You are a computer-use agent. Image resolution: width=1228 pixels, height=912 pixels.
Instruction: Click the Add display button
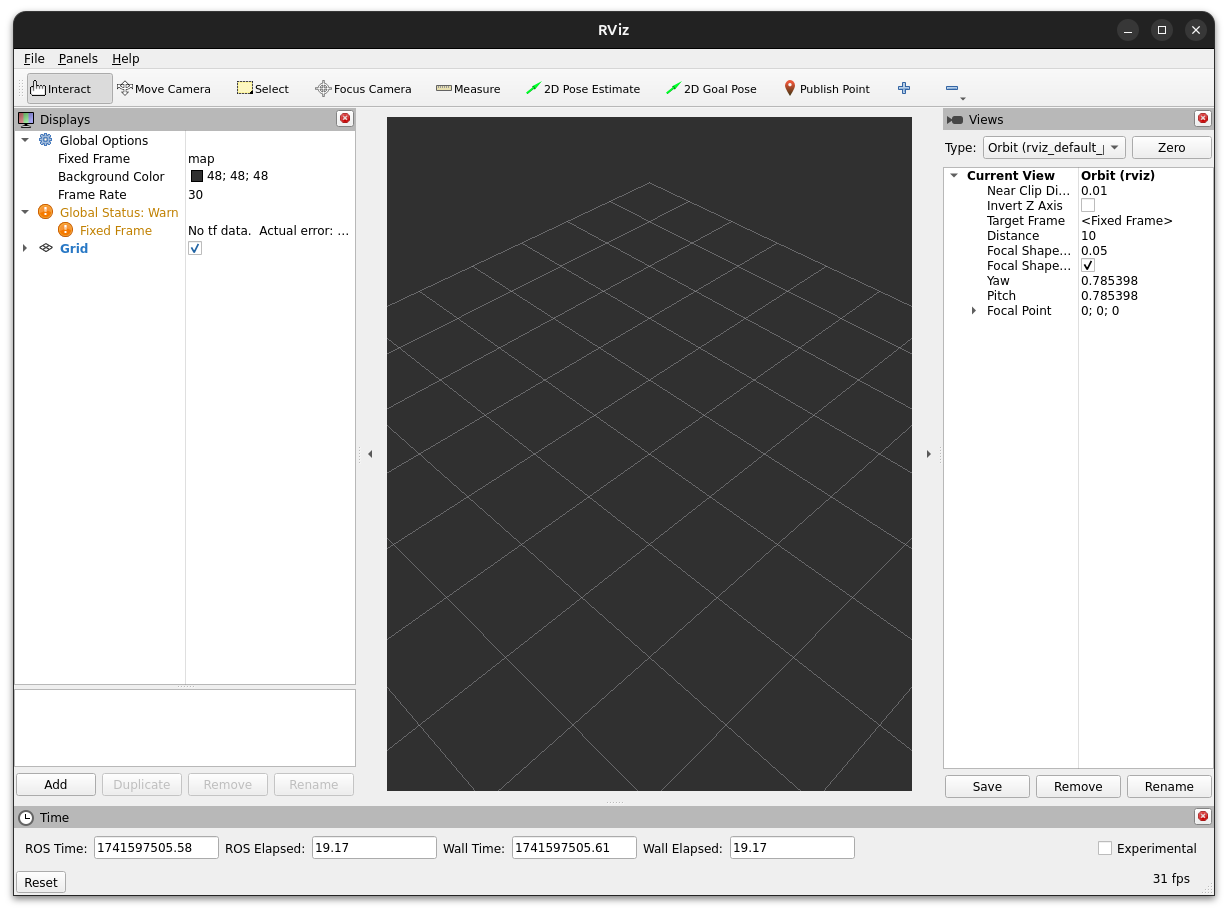click(56, 784)
